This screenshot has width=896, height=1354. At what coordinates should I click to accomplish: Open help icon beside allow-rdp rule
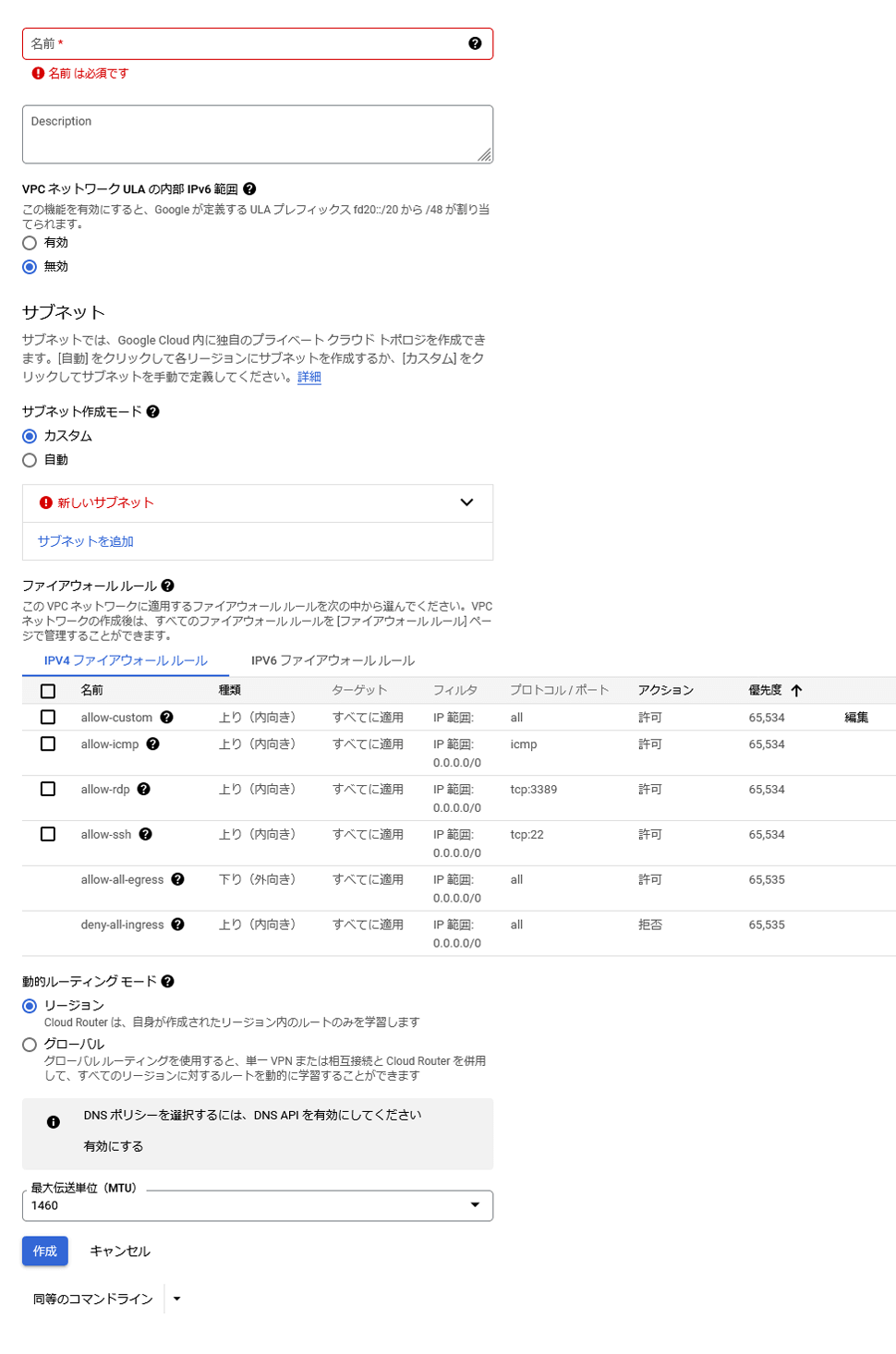click(144, 790)
